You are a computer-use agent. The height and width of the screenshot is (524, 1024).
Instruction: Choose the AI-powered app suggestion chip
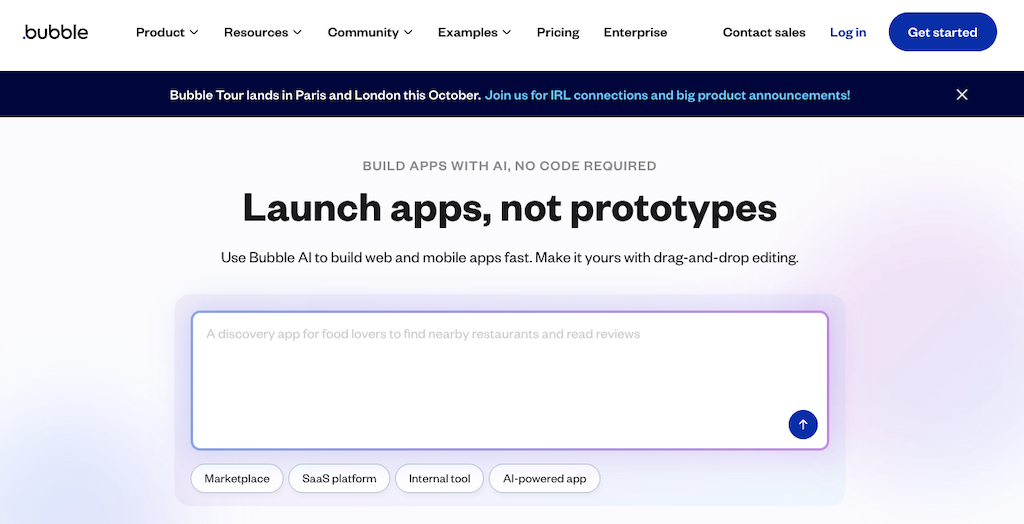pos(545,479)
